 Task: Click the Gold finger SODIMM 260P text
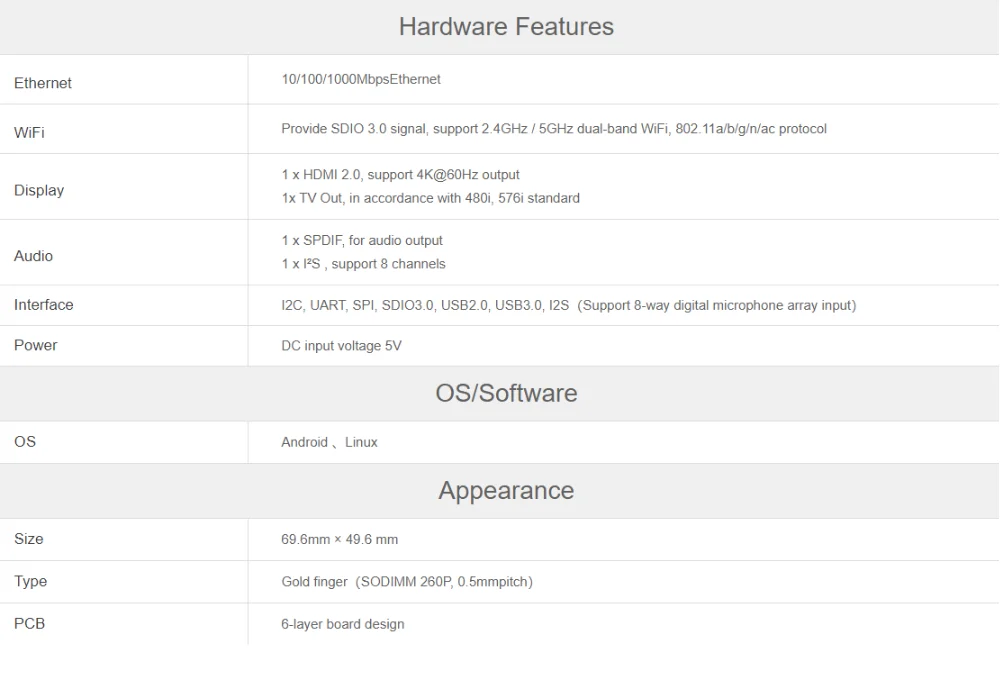[407, 582]
